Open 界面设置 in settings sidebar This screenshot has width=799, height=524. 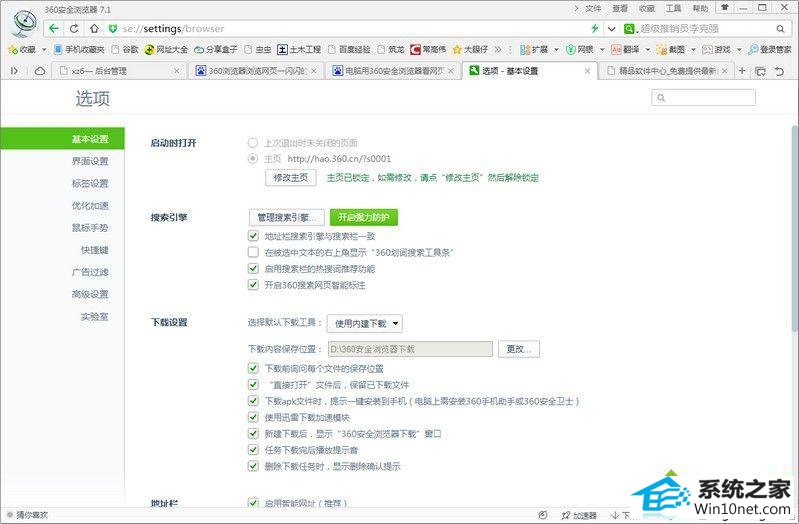point(90,161)
